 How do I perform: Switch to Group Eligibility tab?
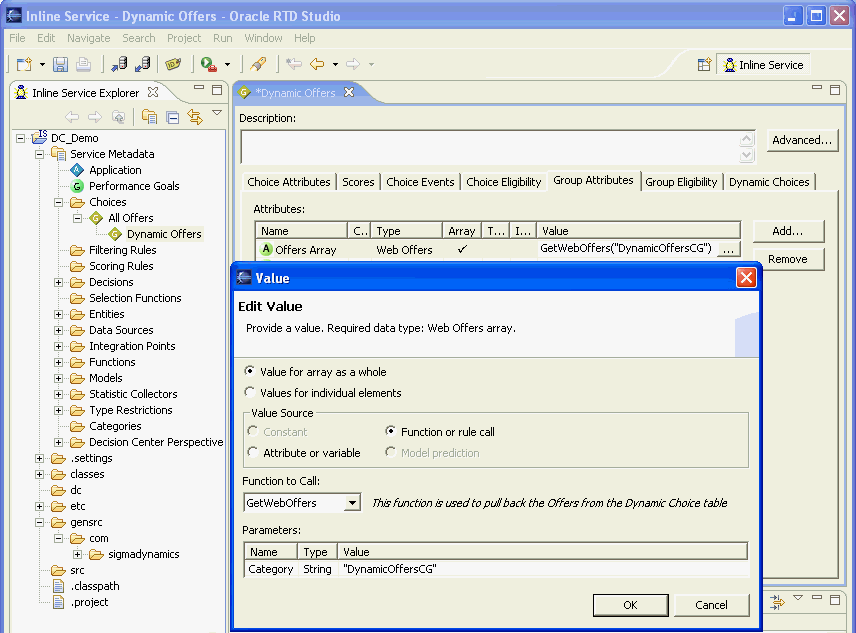[x=681, y=182]
